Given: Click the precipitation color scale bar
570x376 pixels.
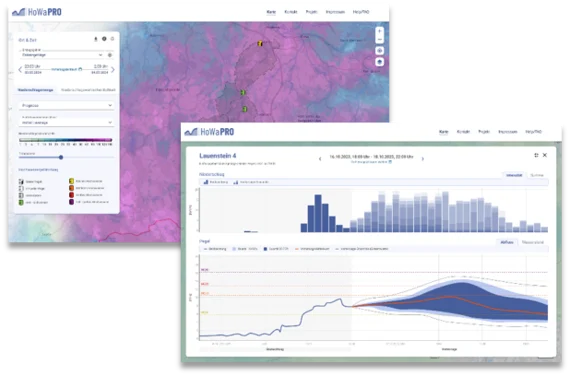Looking at the screenshot, I should (65, 140).
